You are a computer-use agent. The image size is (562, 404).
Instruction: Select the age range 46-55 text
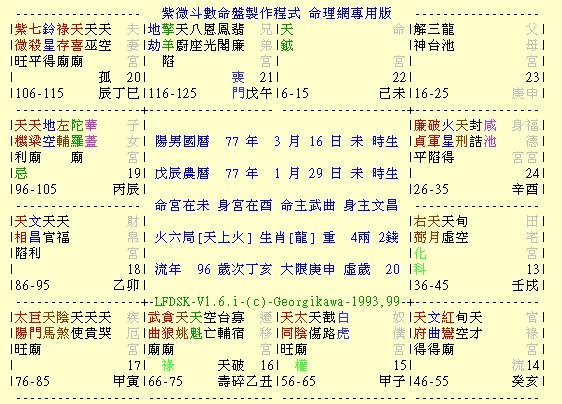click(x=431, y=381)
